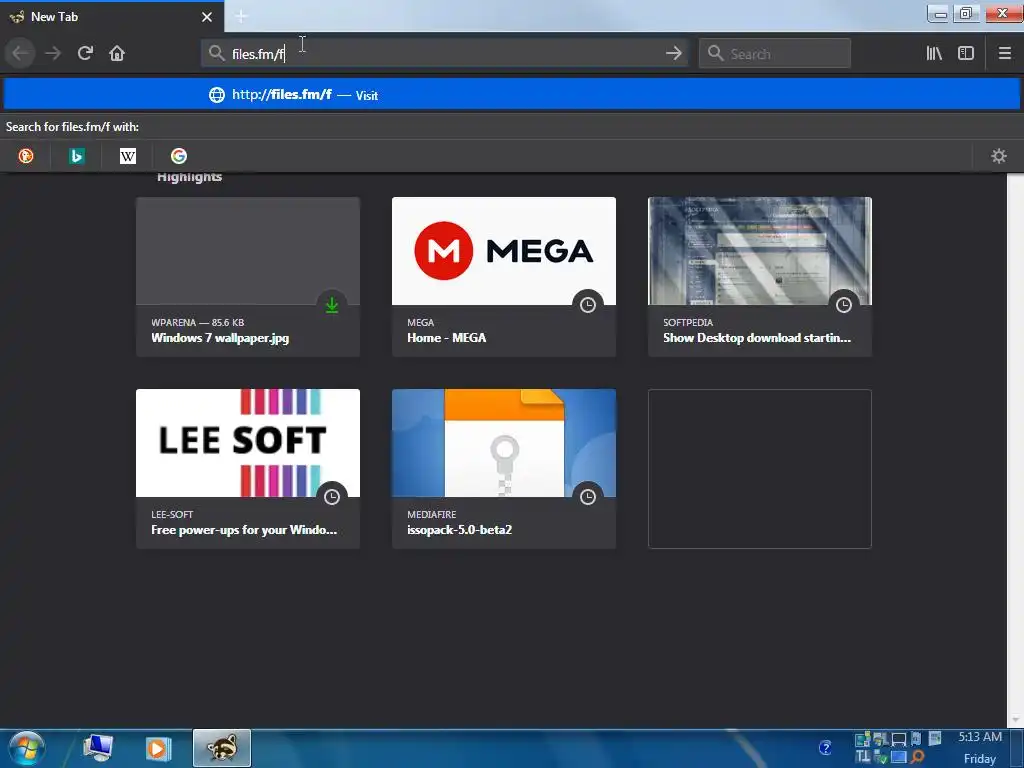Click the help question mark in tray
1024x768 pixels.
point(825,748)
